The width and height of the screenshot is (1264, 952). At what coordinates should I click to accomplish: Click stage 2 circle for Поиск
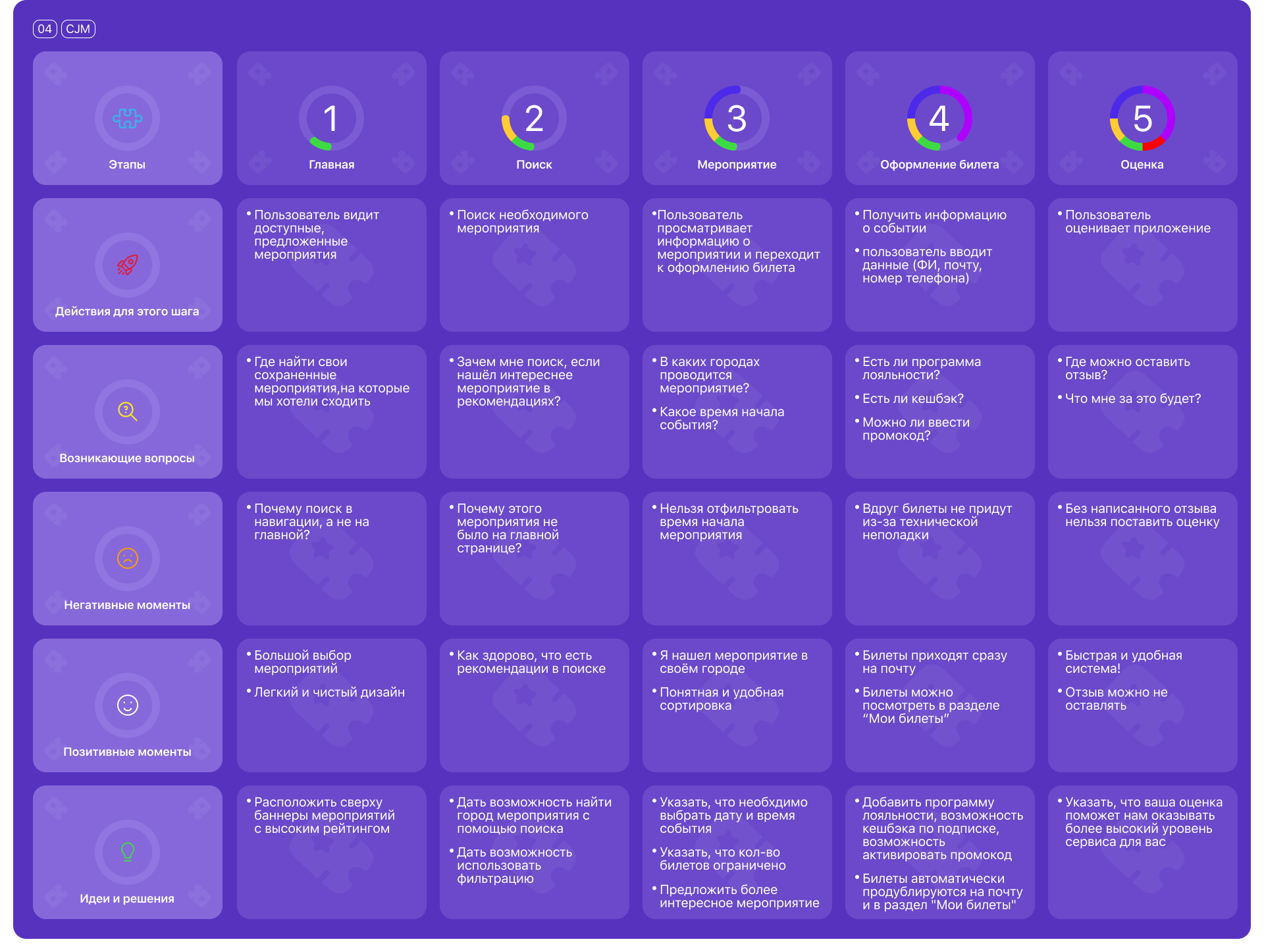click(x=534, y=119)
